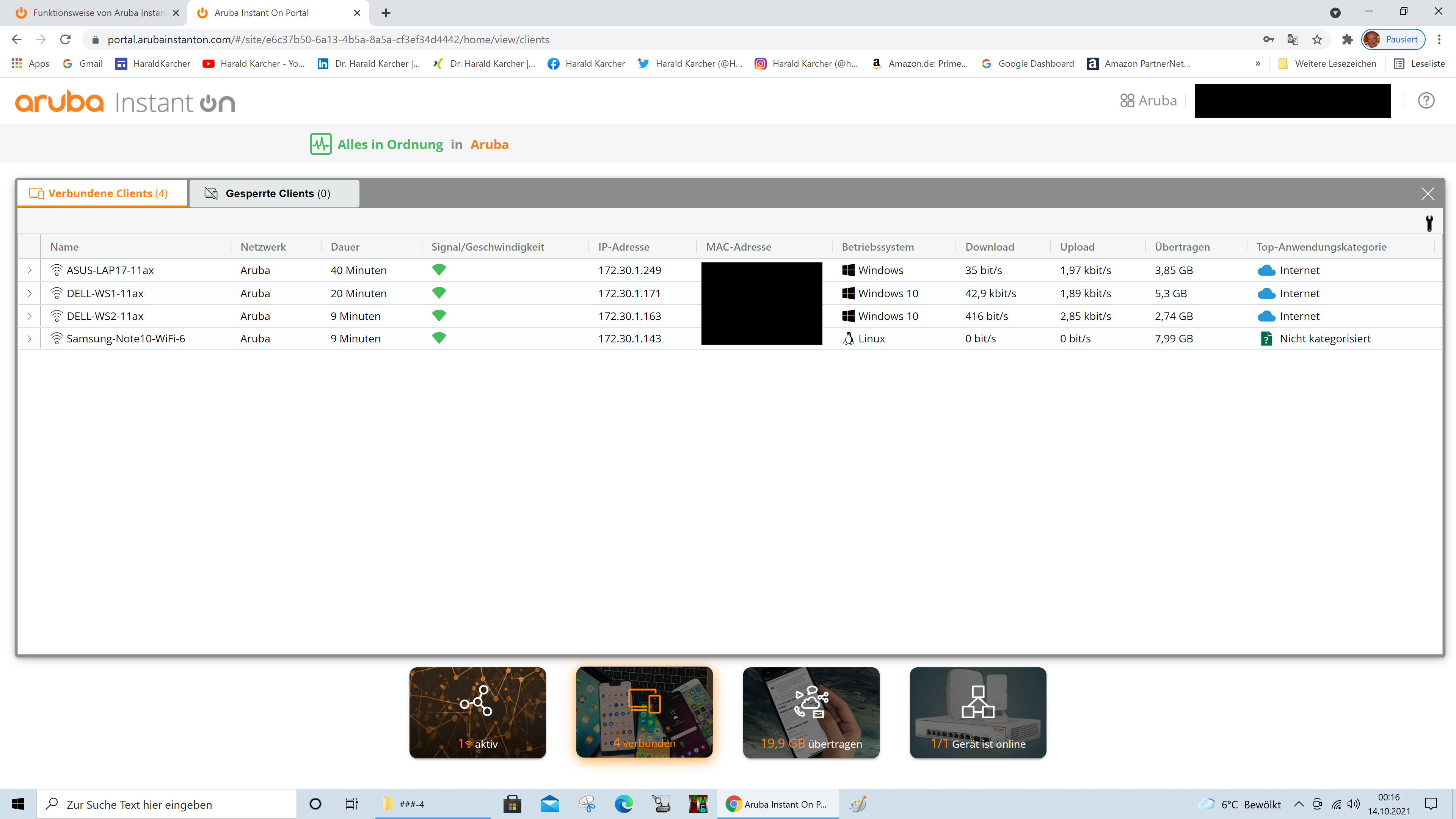
Task: Click the Alles in Ordnung health status icon
Action: click(320, 144)
